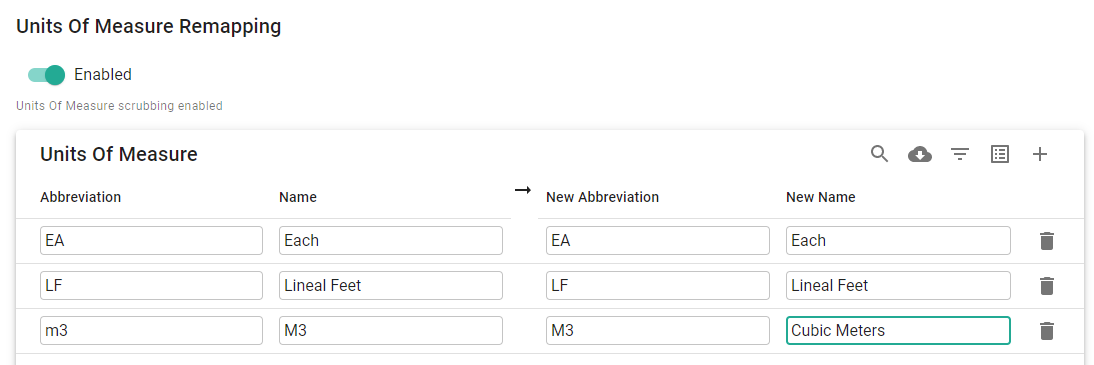
Task: Toggle the Enabled switch off
Action: coord(47,75)
